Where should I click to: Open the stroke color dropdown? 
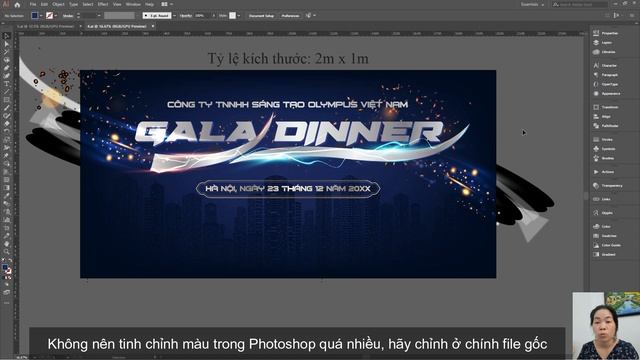click(56, 16)
